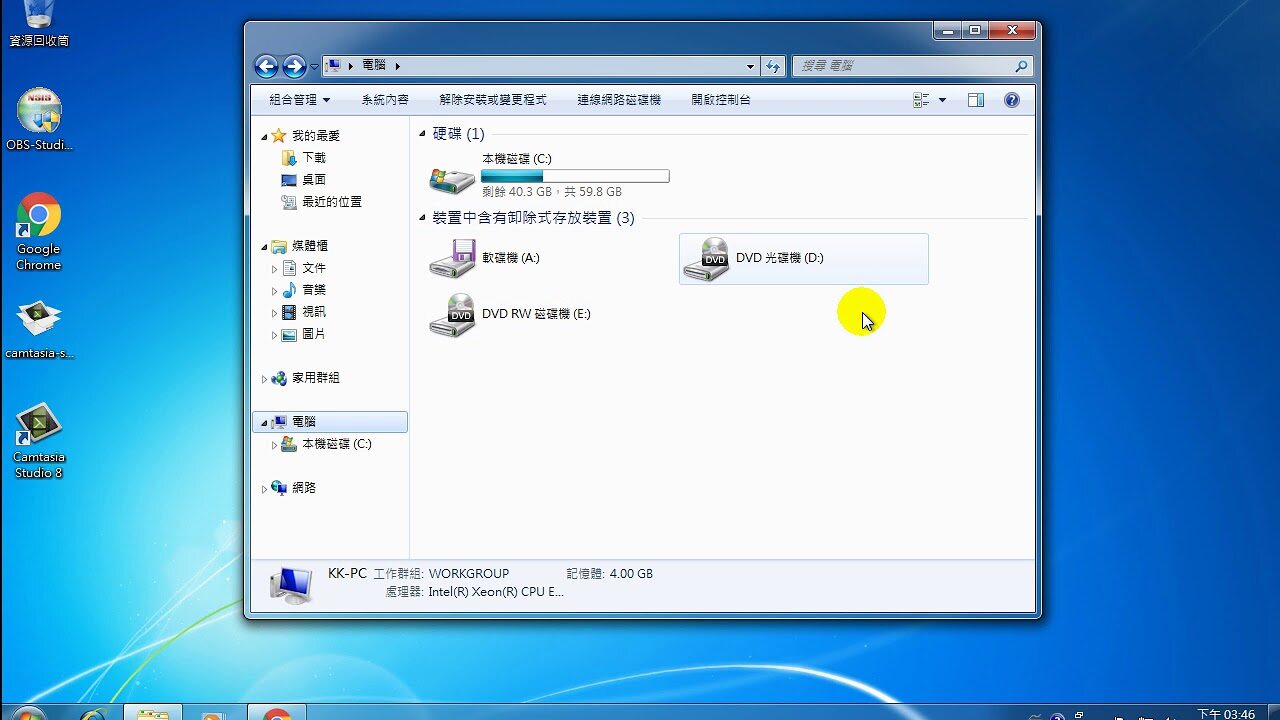Click 解除安裝或變更程式 in the toolbar
Viewport: 1280px width, 720px height.
point(493,100)
